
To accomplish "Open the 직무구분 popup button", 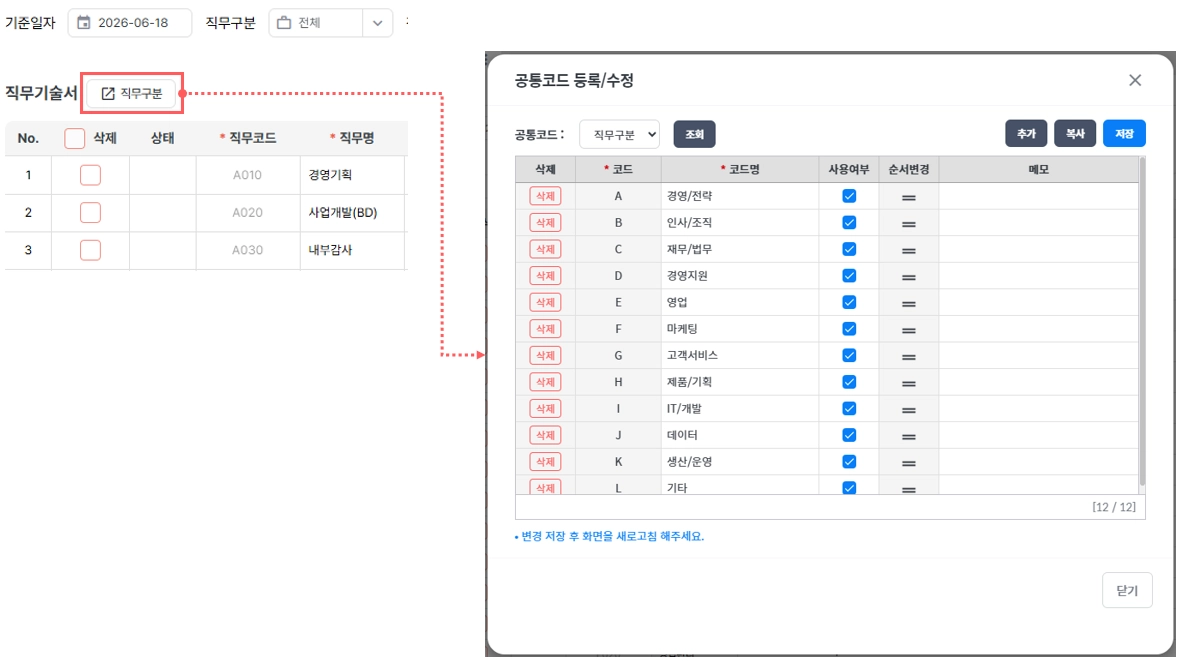I will coord(132,93).
